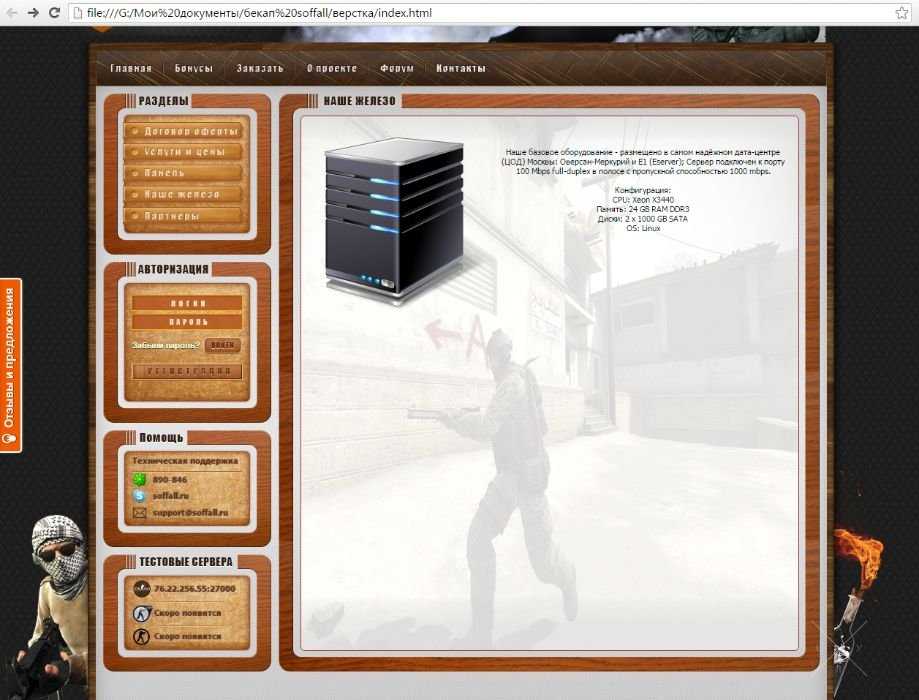The width and height of the screenshot is (919, 700).
Task: Click the browser forward arrow
Action: pos(33,12)
